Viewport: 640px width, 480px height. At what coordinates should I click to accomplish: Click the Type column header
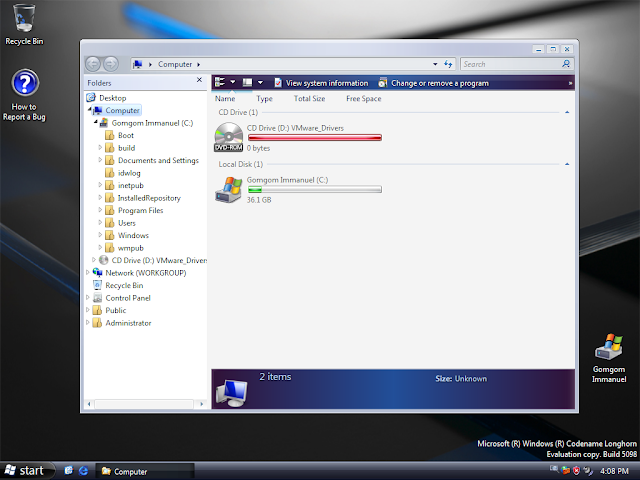[264, 98]
